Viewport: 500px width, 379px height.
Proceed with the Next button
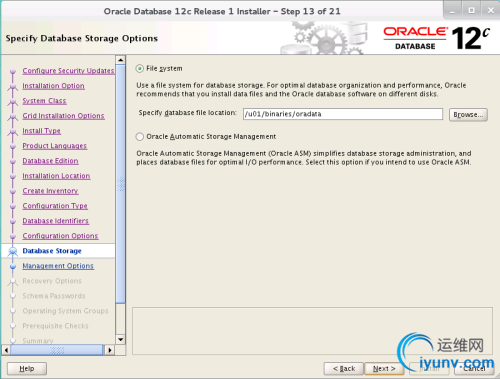(x=384, y=369)
